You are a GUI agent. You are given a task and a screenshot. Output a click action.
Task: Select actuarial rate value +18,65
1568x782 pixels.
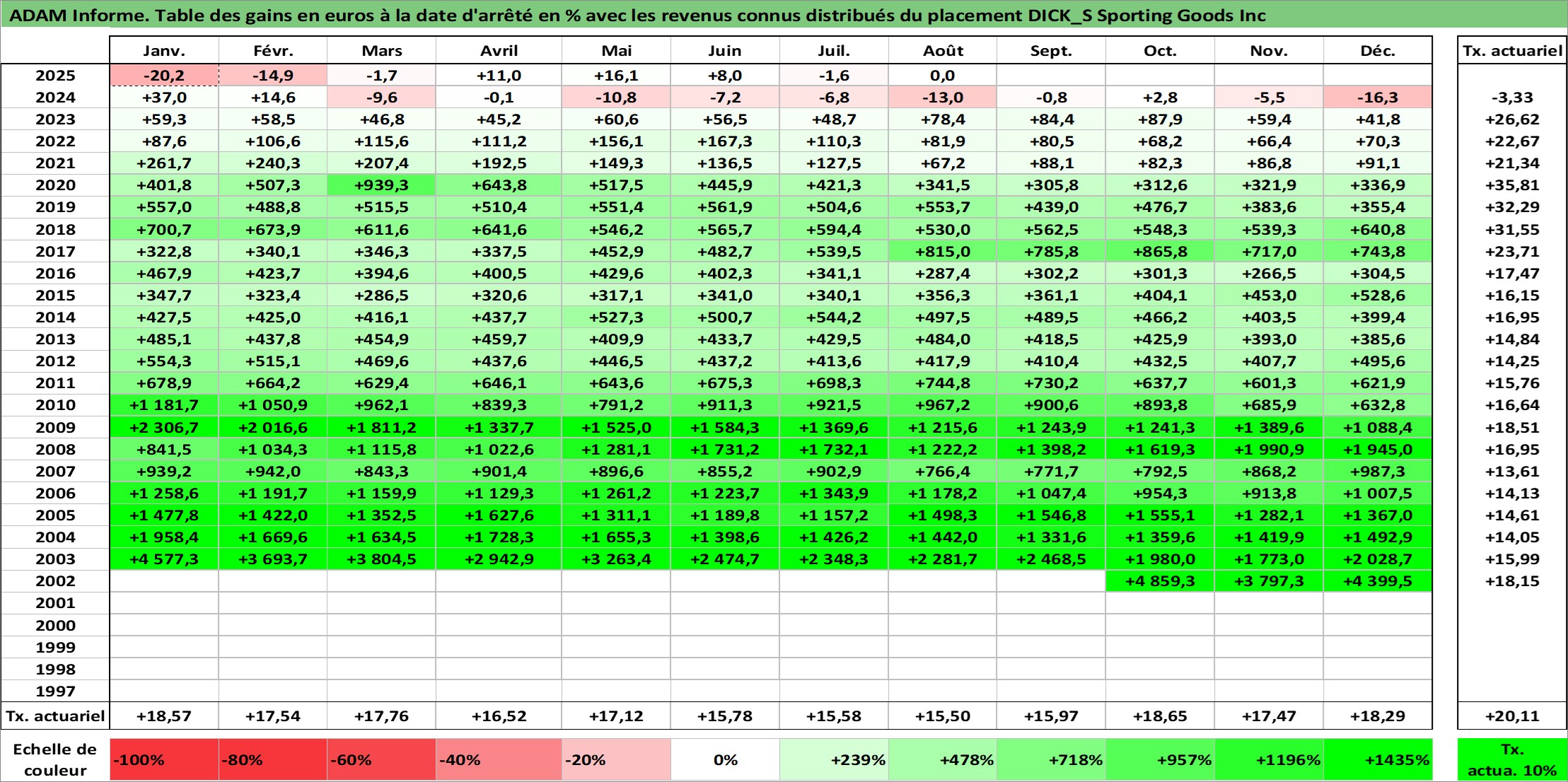[x=1160, y=716]
